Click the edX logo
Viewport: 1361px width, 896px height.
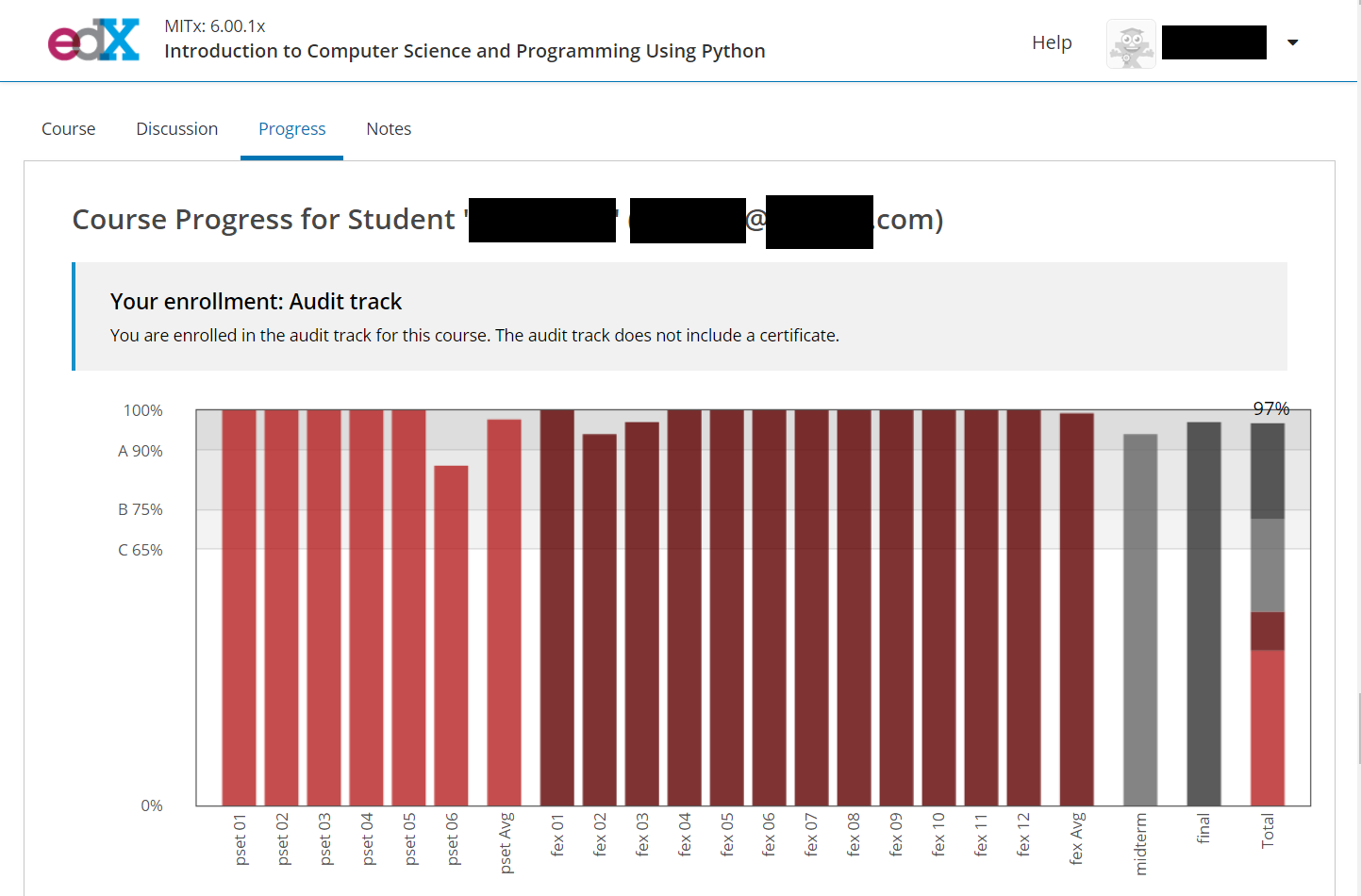coord(93,41)
